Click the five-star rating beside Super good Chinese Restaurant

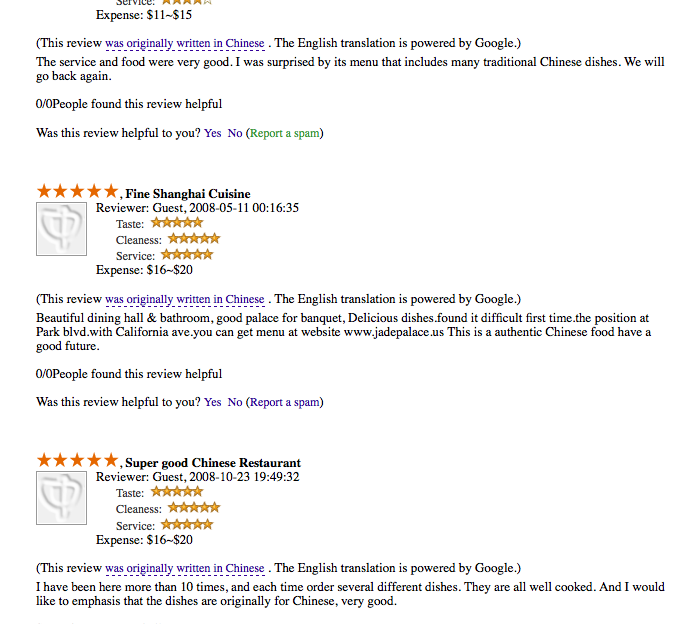pos(77,460)
